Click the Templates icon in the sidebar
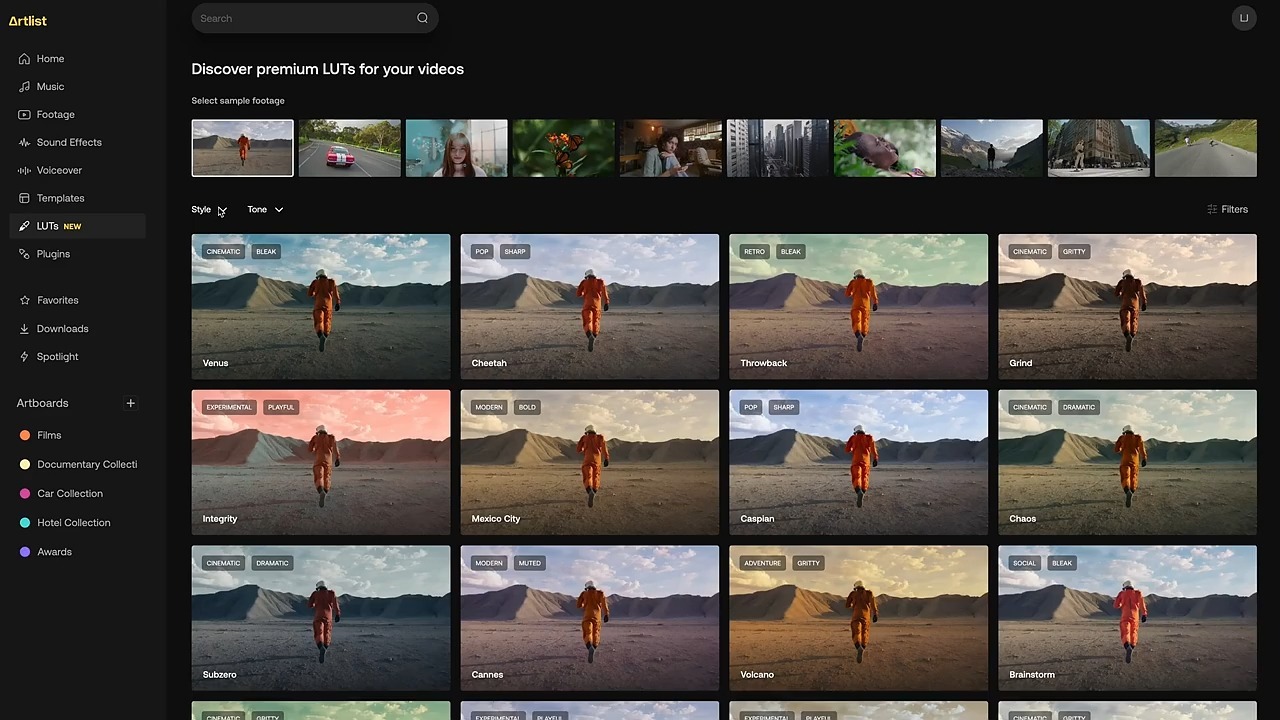 coord(24,198)
